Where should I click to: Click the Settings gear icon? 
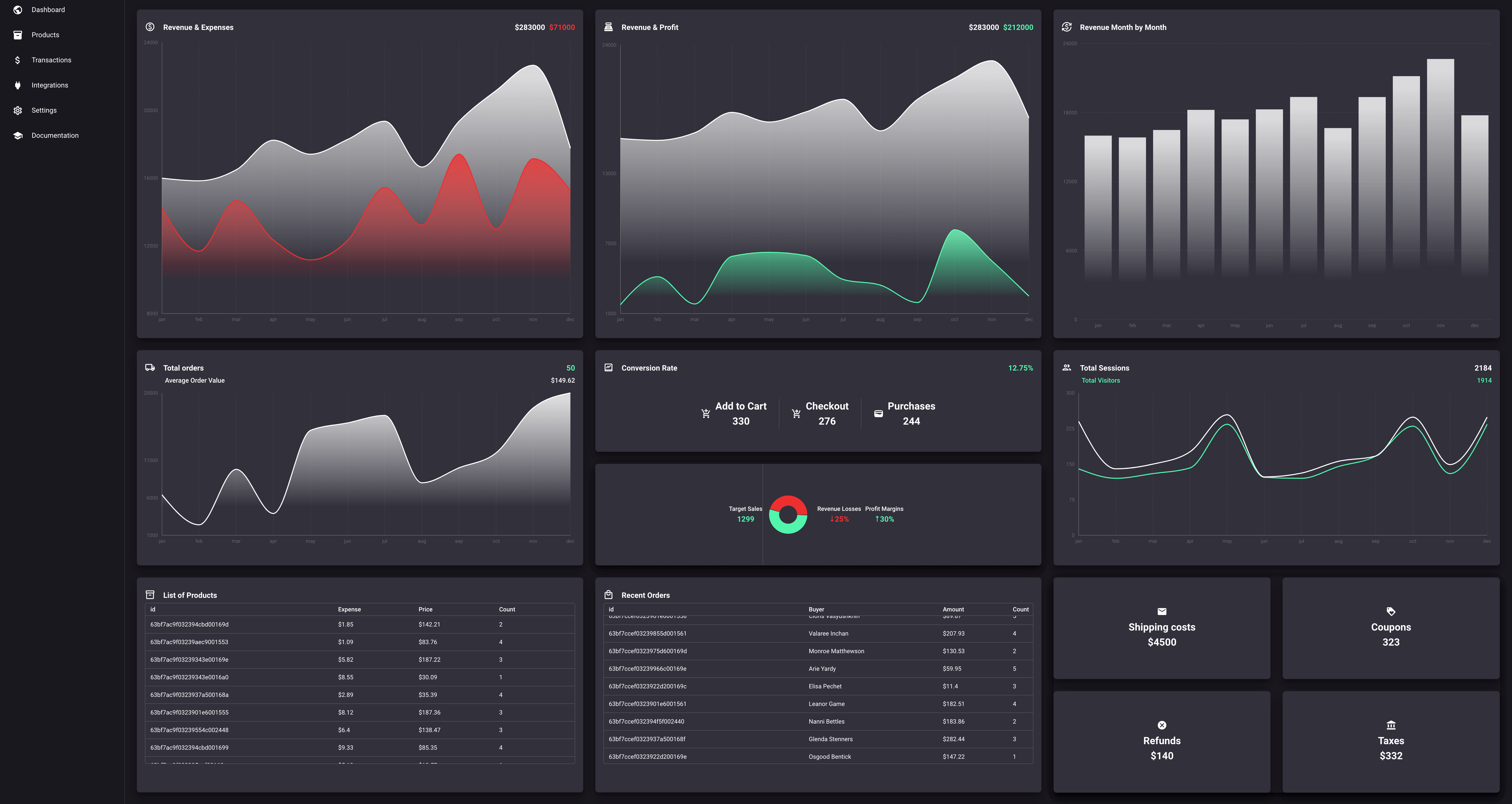(x=18, y=110)
